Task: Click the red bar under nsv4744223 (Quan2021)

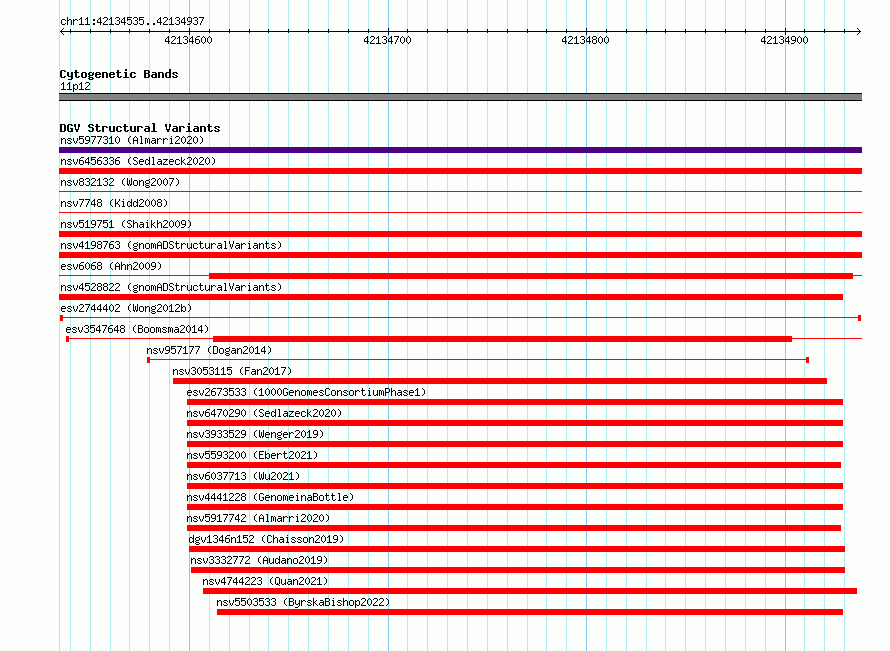Action: coord(530,591)
